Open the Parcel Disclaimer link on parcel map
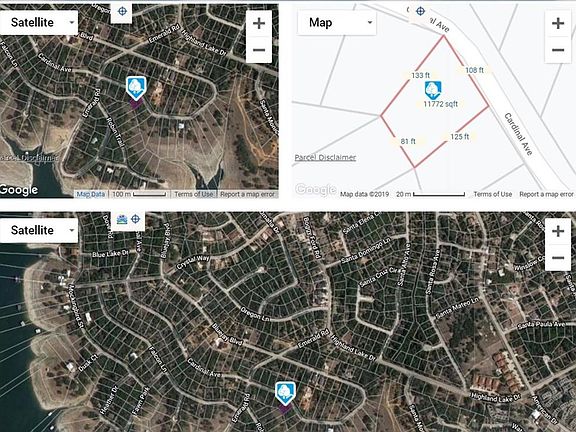Image resolution: width=576 pixels, height=432 pixels. (325, 158)
